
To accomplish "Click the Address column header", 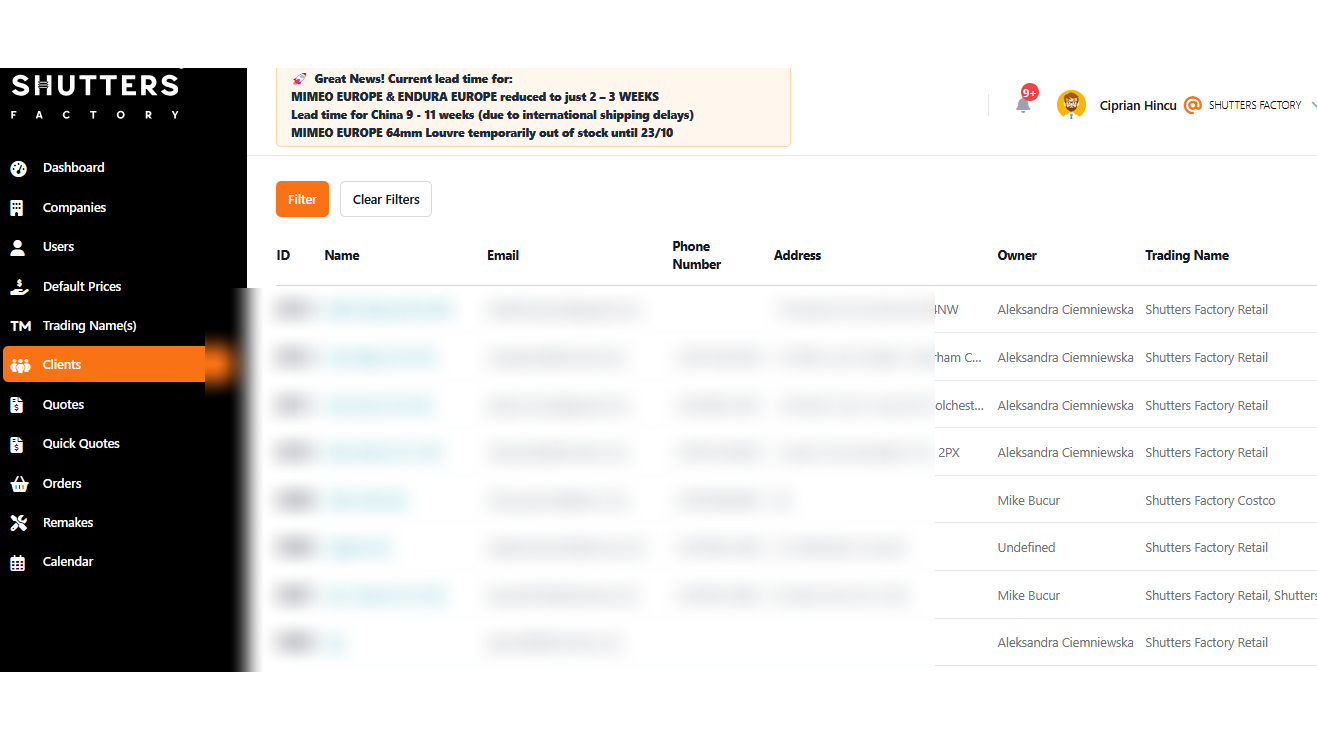I will pyautogui.click(x=797, y=255).
